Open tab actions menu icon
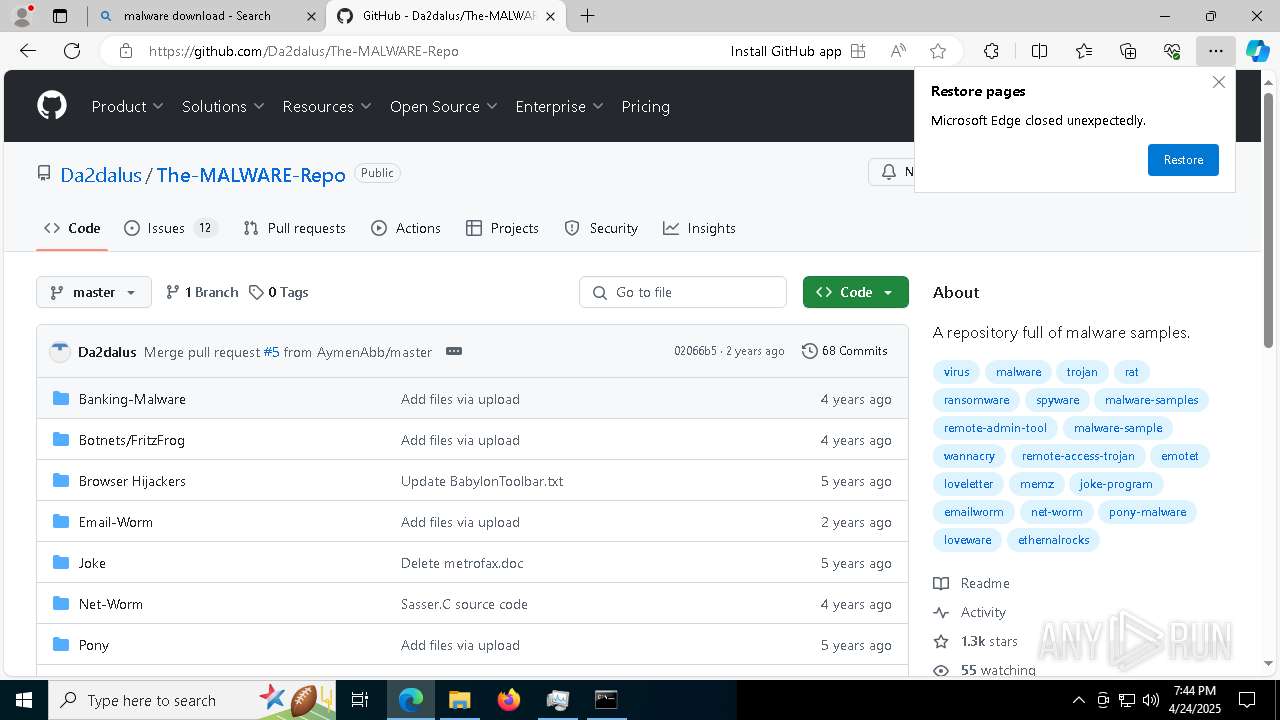This screenshot has height=720, width=1280. tap(60, 16)
